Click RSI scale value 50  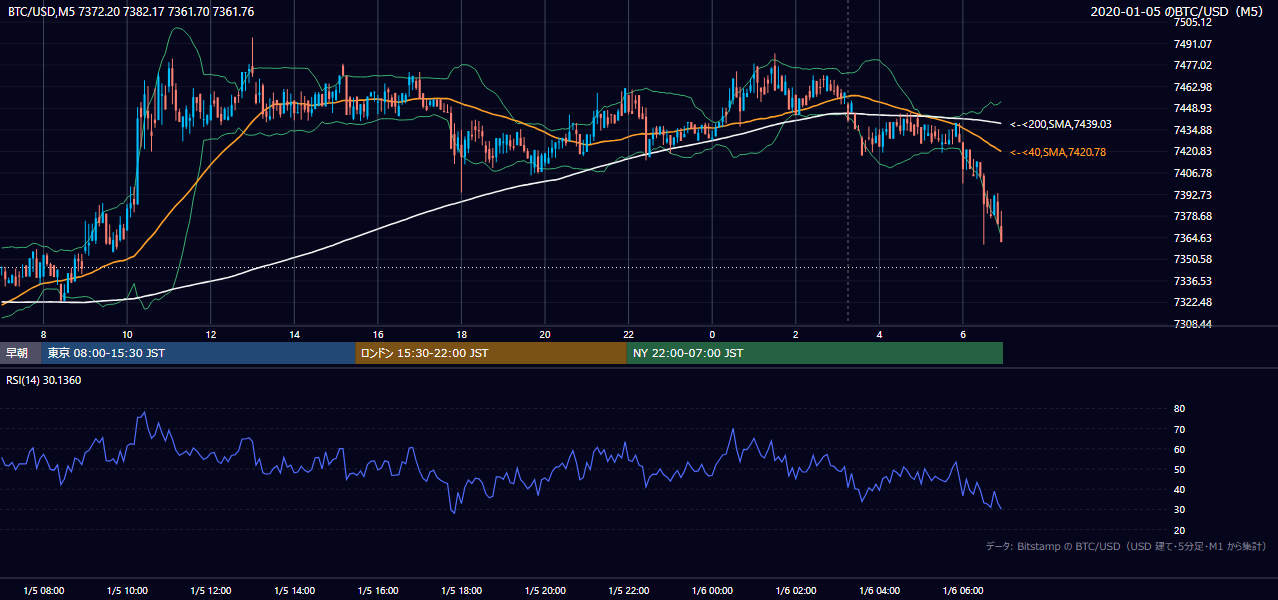click(1180, 469)
